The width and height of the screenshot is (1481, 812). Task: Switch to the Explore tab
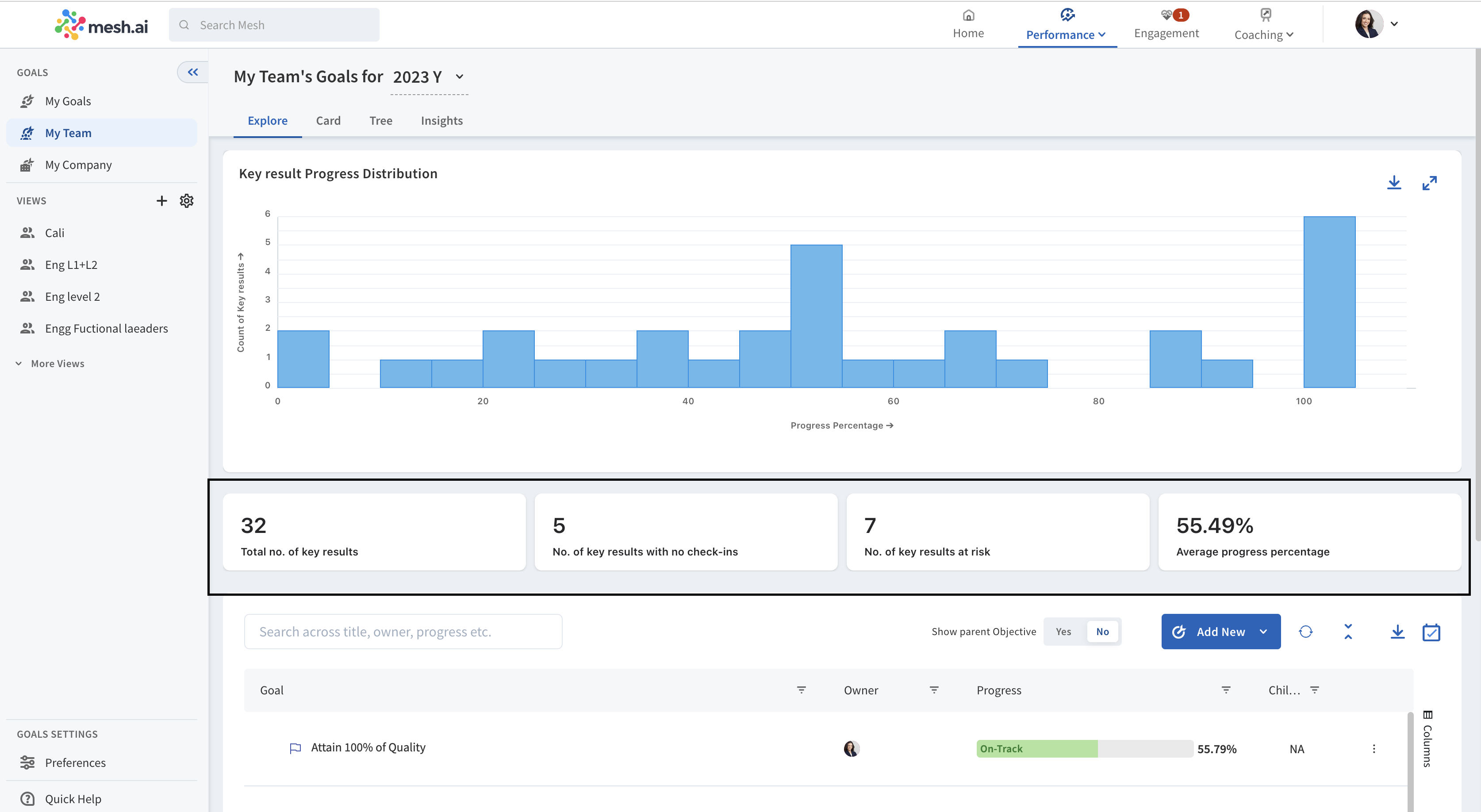[x=267, y=121]
